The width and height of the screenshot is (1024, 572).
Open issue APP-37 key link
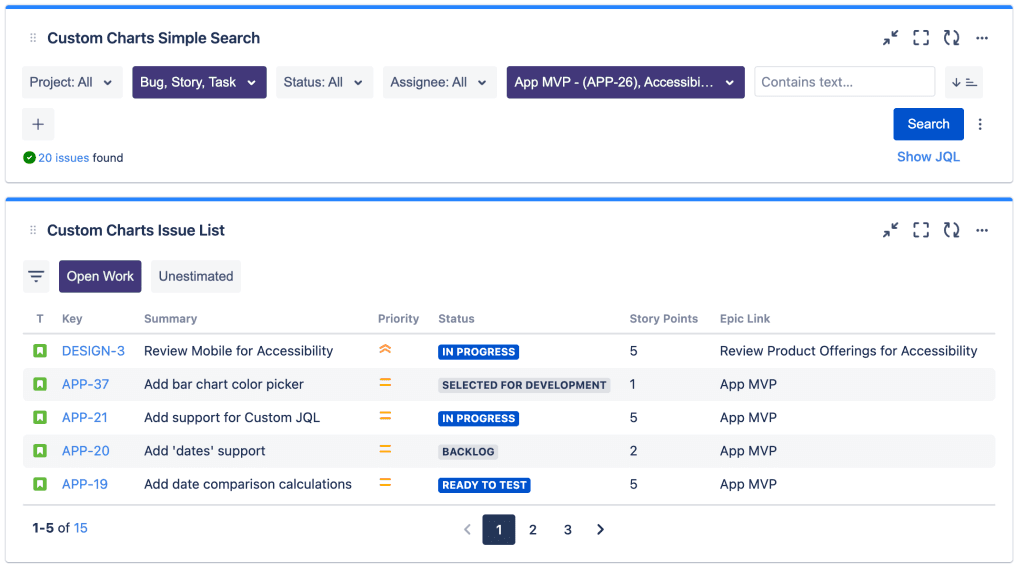[85, 384]
